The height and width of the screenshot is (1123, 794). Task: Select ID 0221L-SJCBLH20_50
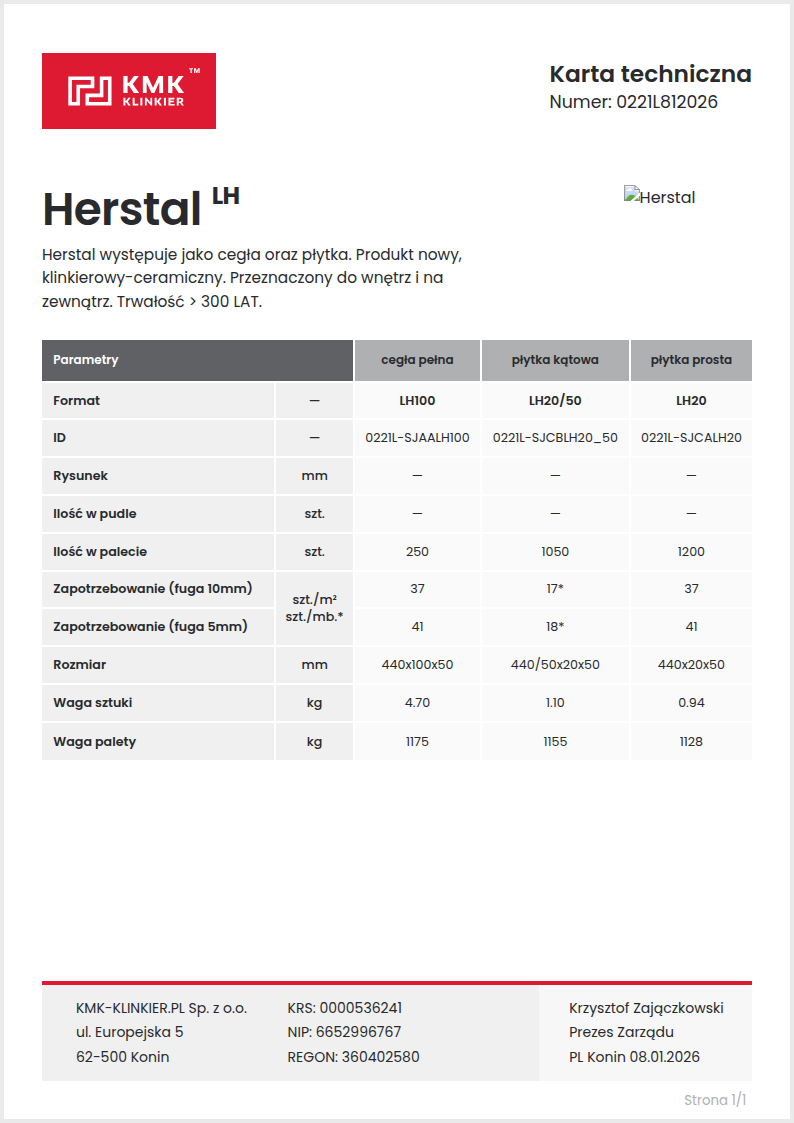[555, 438]
